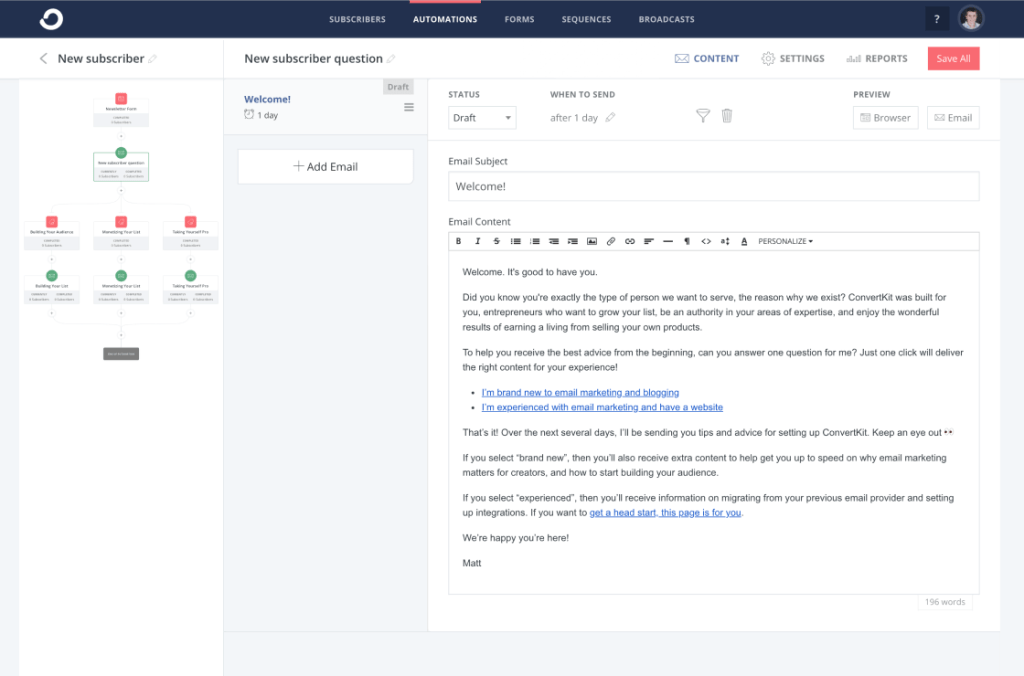Click the Save All button
The height and width of the screenshot is (676, 1024).
(953, 59)
